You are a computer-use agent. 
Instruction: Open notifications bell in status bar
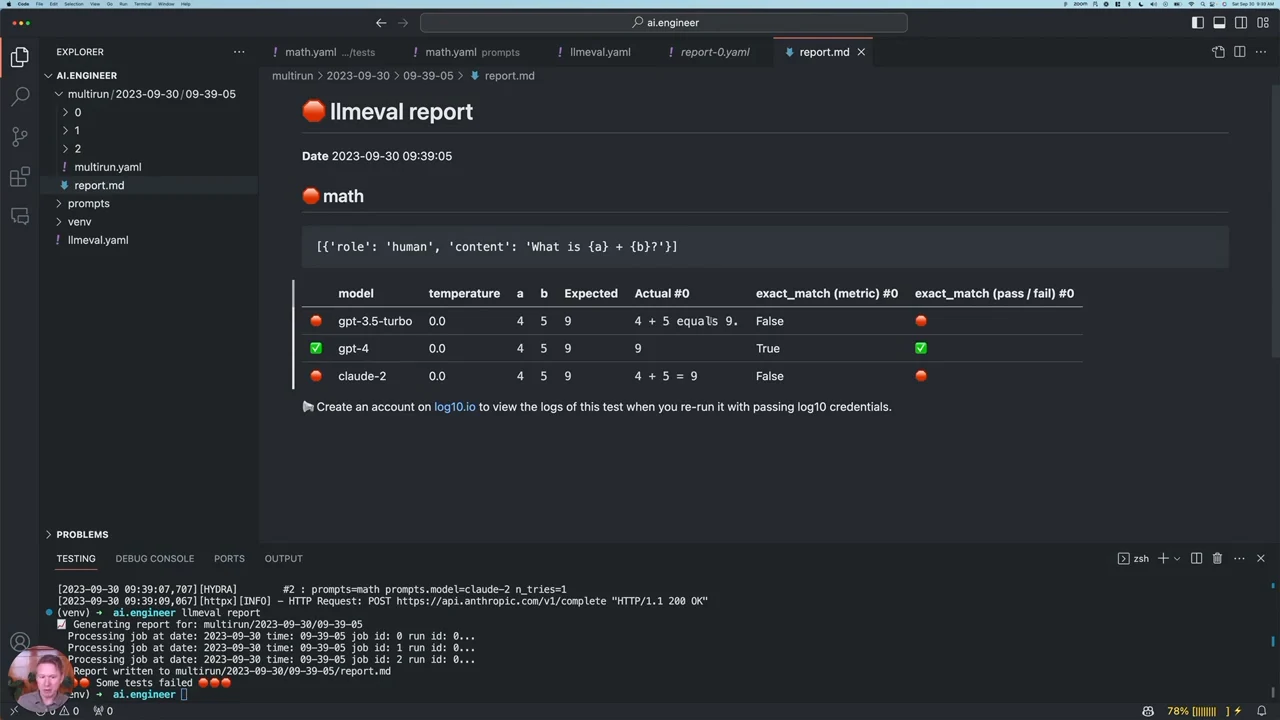tap(1262, 711)
